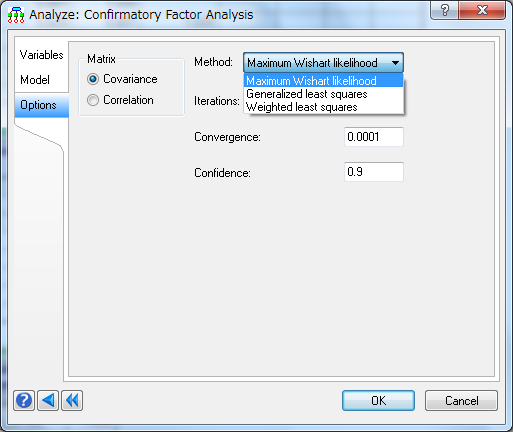Click the Confidence input field

pos(374,172)
